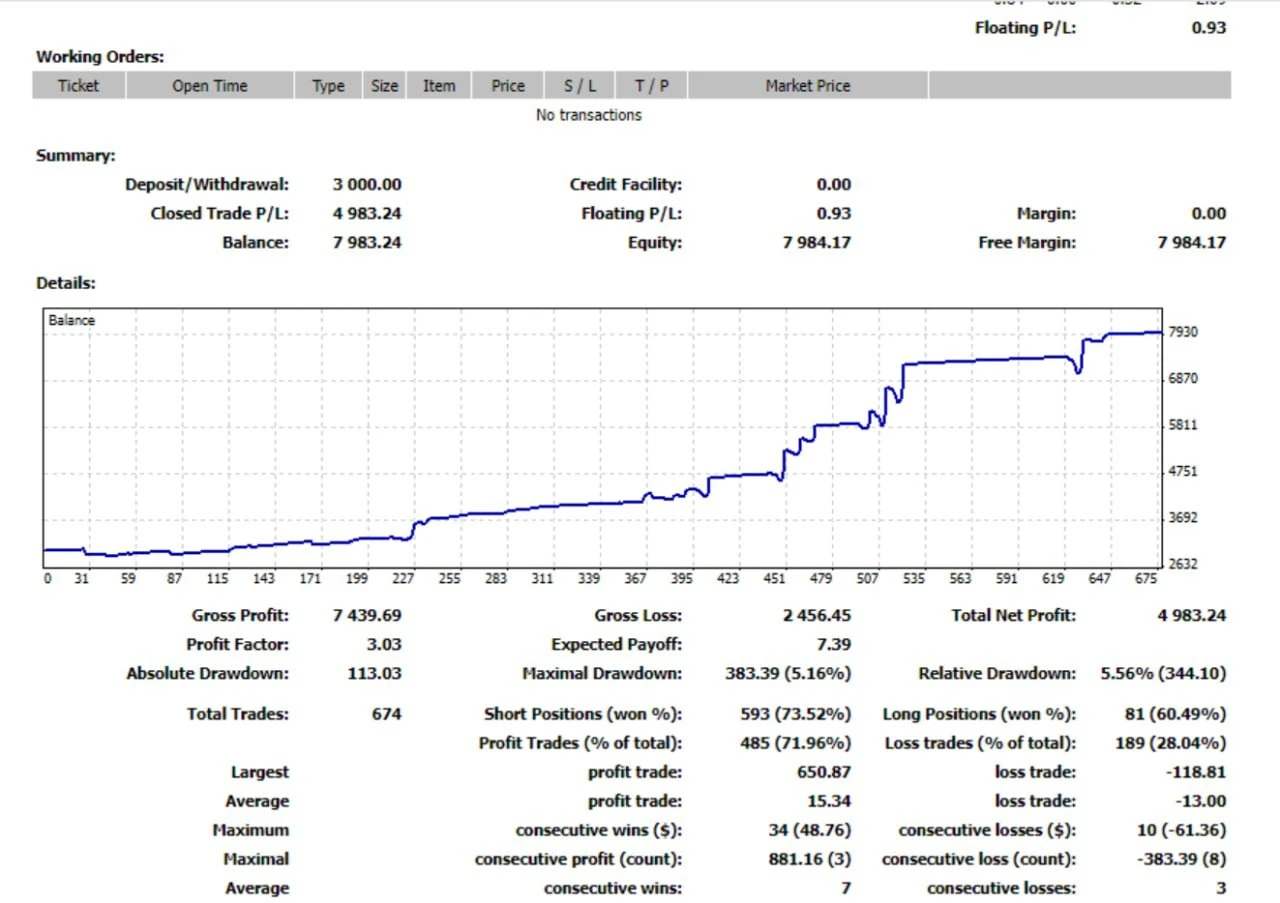The height and width of the screenshot is (903, 1280).
Task: Select the Gross Profit value 7 439.69
Action: 367,615
